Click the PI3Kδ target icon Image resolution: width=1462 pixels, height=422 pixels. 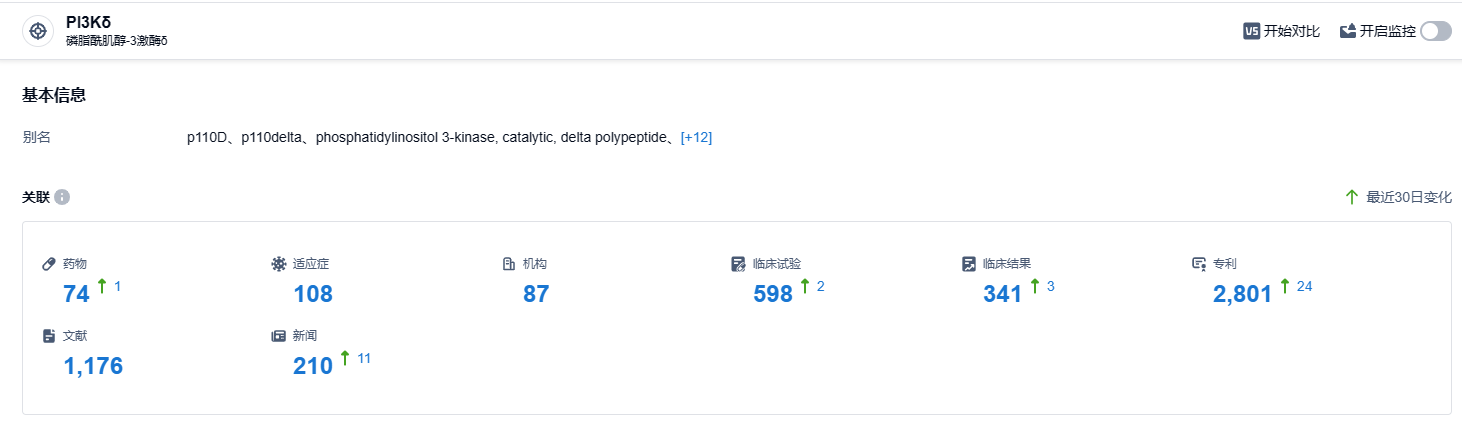point(38,31)
